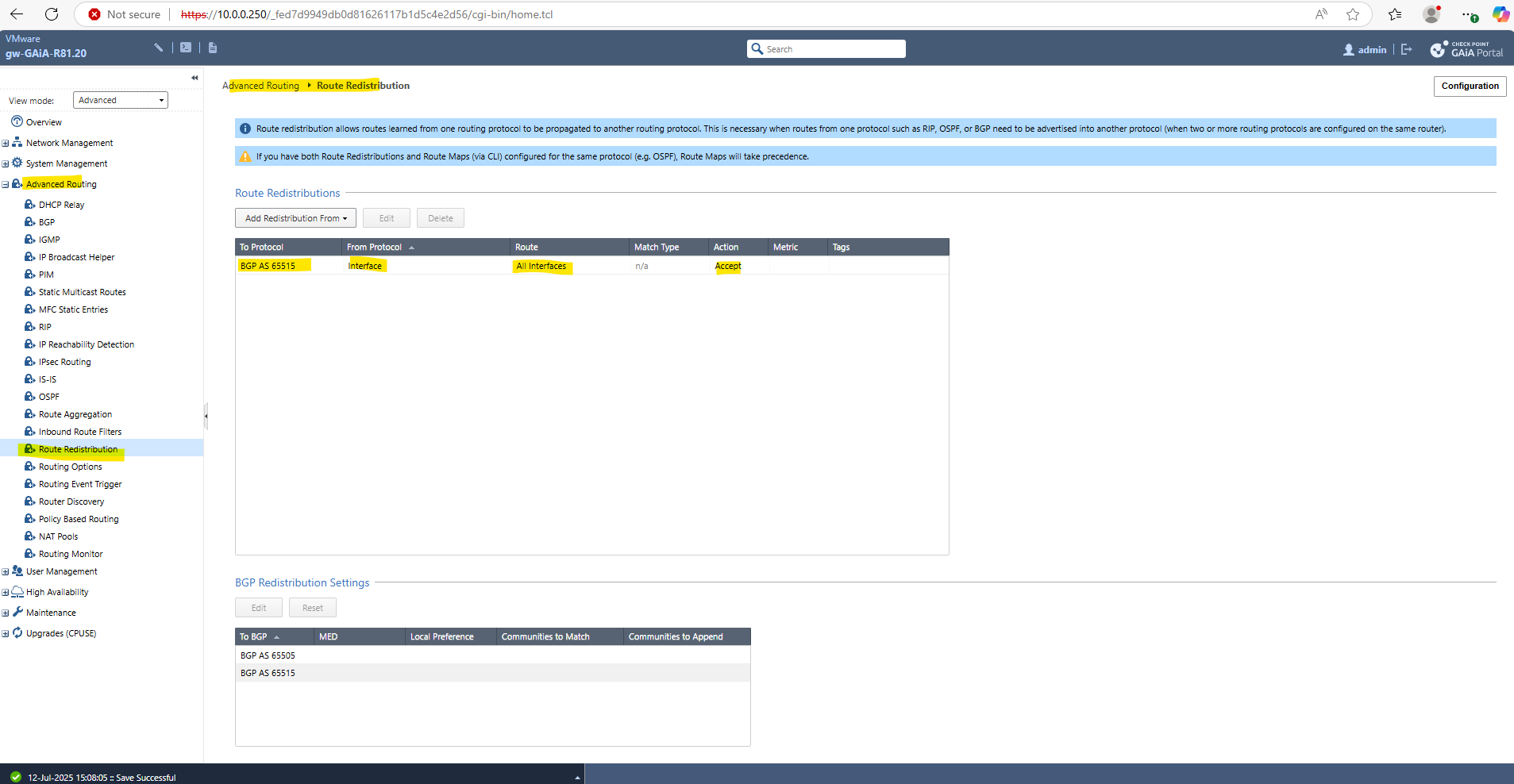The image size is (1514, 784).
Task: Click in the GAiA portal Search field
Action: pos(826,49)
